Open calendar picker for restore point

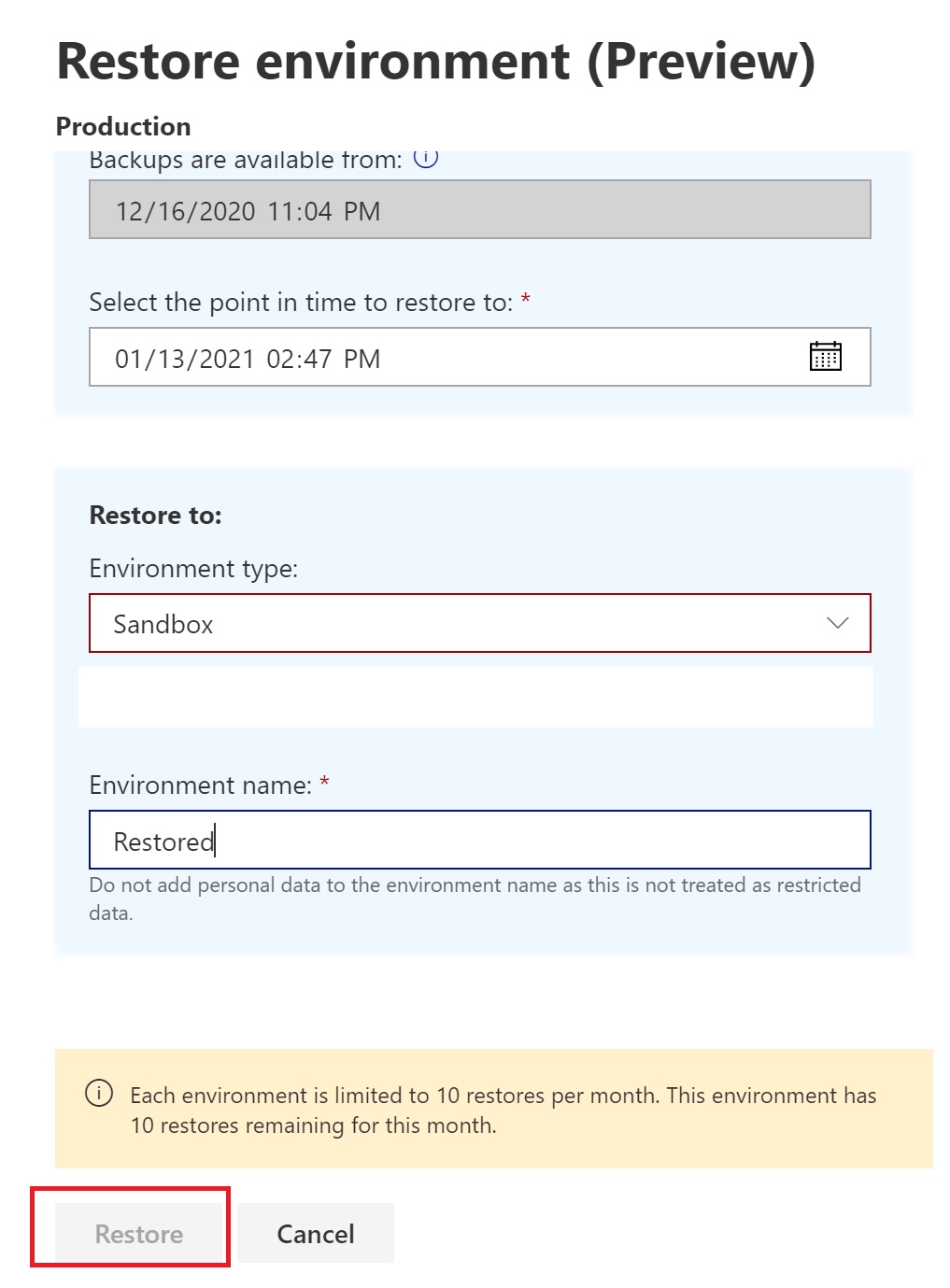point(825,356)
